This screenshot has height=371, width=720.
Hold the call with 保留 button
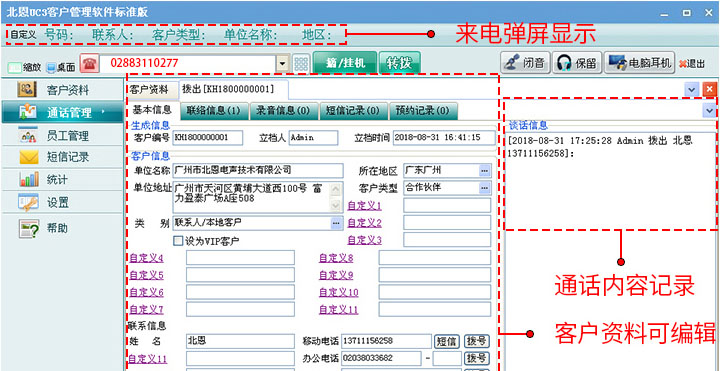pyautogui.click(x=577, y=63)
